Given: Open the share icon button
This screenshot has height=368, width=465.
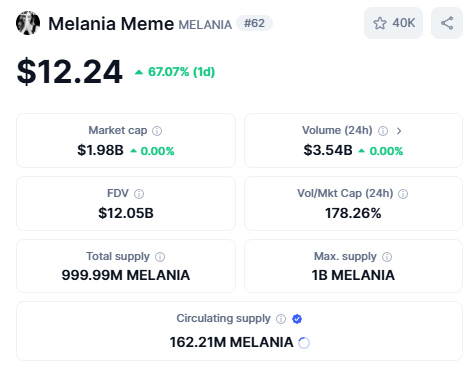Looking at the screenshot, I should pos(447,23).
